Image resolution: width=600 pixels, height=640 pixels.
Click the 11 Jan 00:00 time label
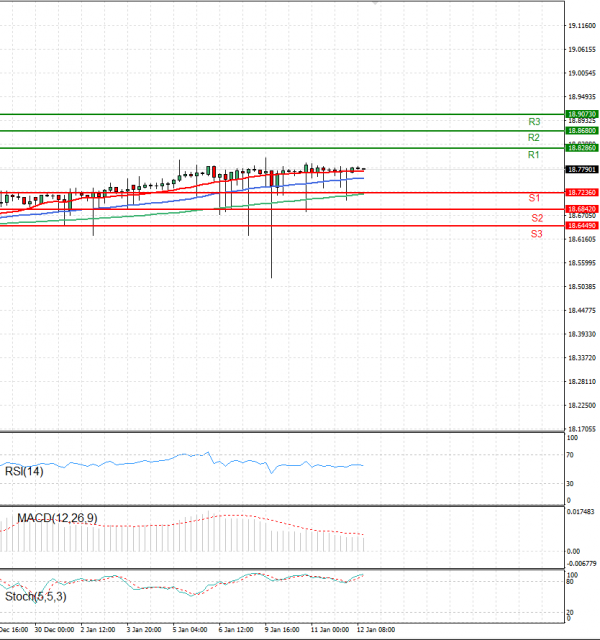[330, 630]
